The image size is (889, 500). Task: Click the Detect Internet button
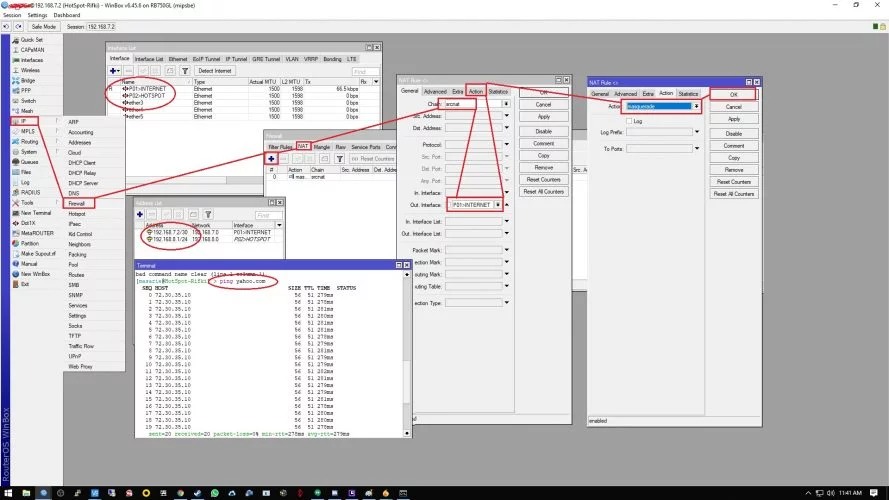pos(216,71)
